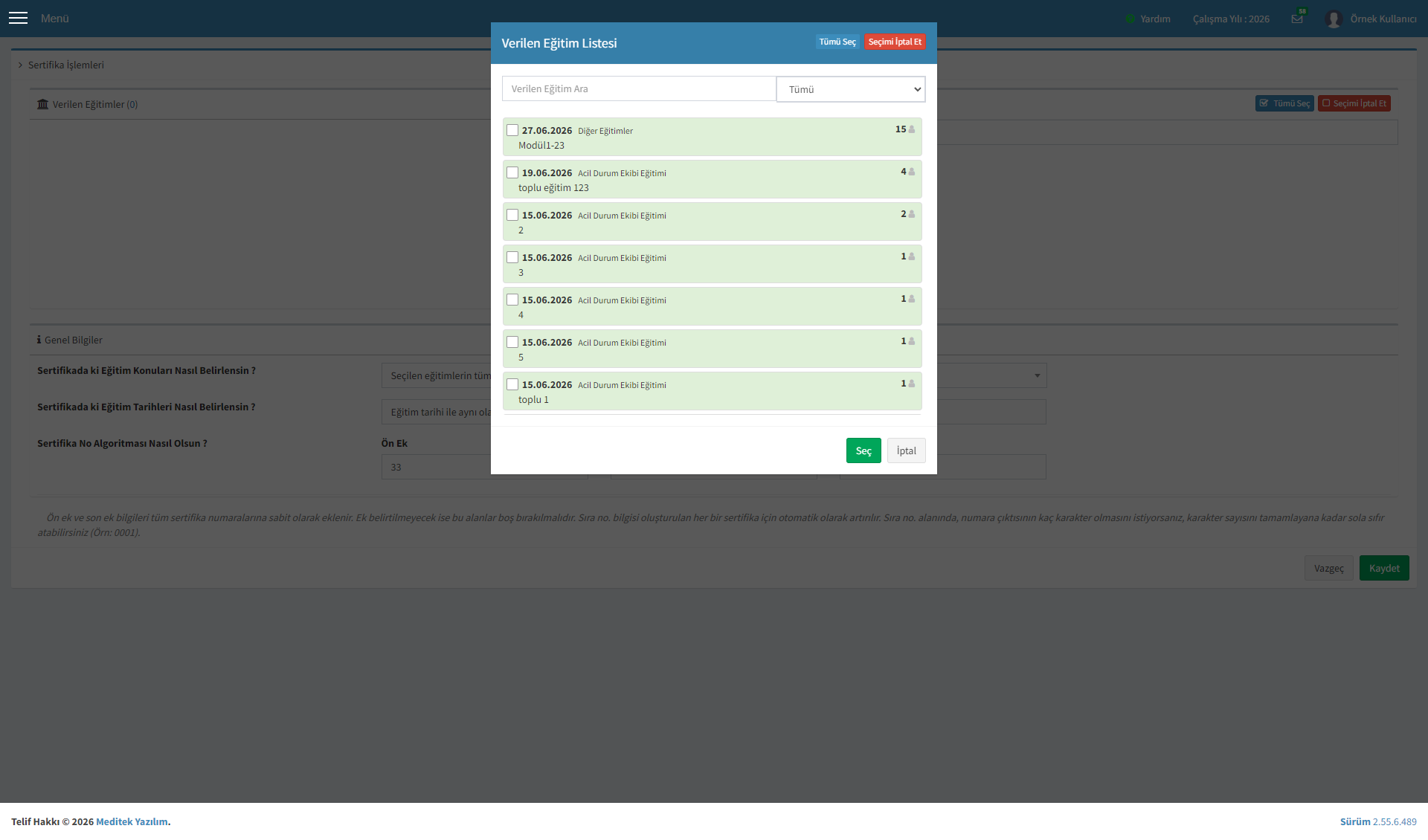The image size is (1428, 840).
Task: Open the hamburger menu icon
Action: [x=18, y=18]
